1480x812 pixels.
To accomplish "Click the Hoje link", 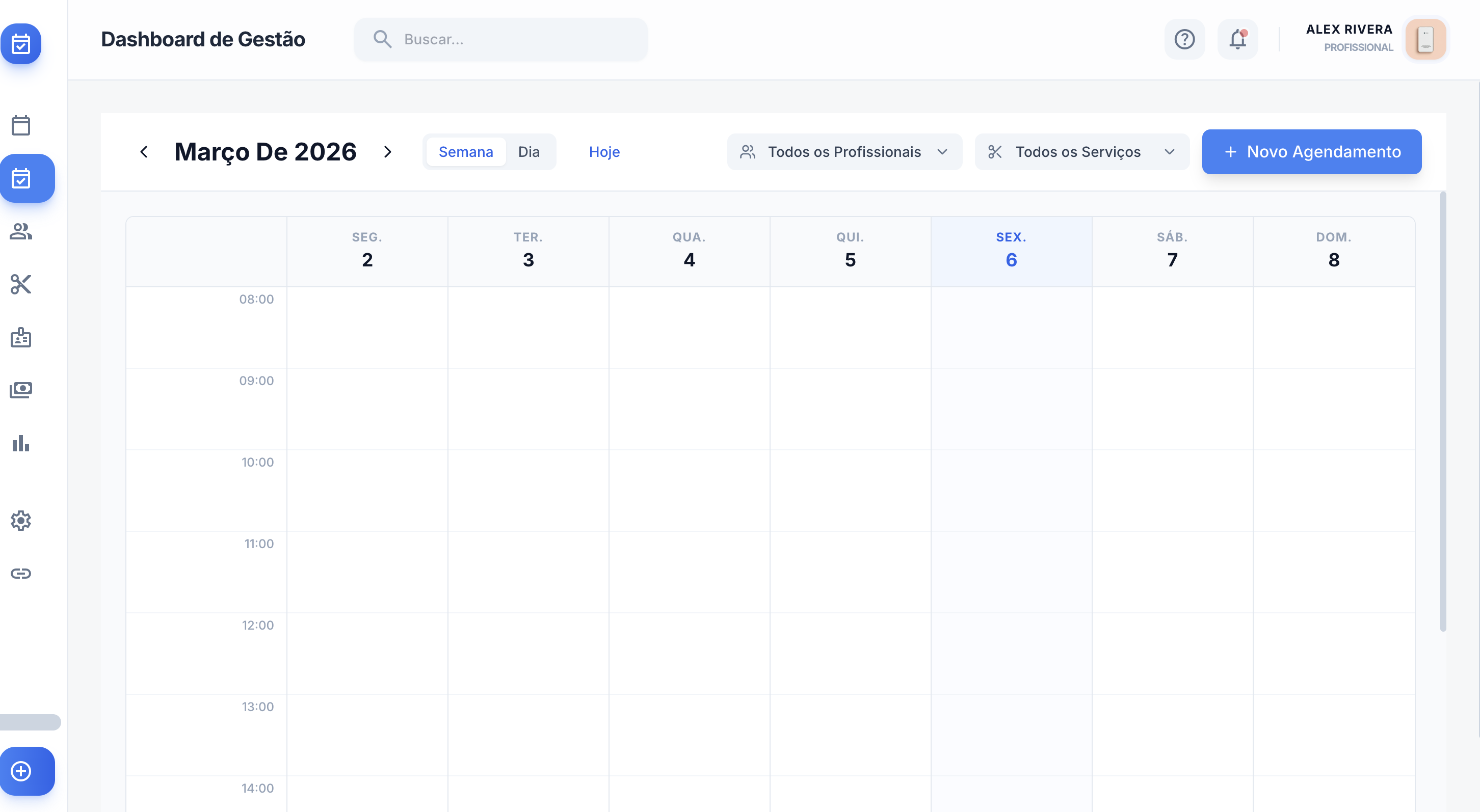I will tap(604, 152).
